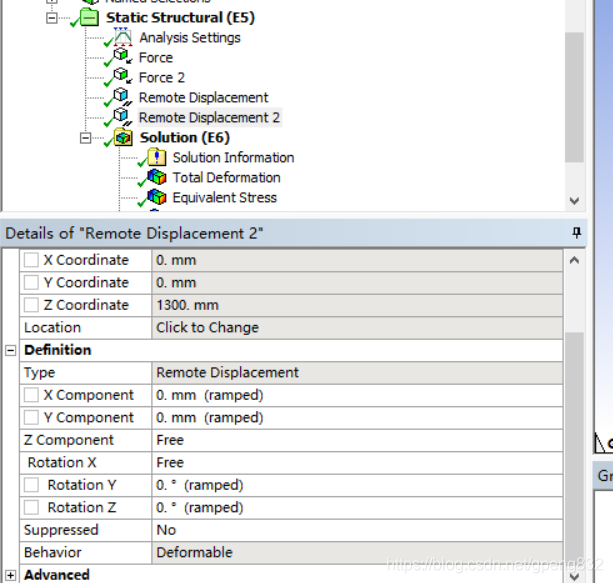Select the Force 2 tree item
This screenshot has width=613, height=583.
pos(161,77)
